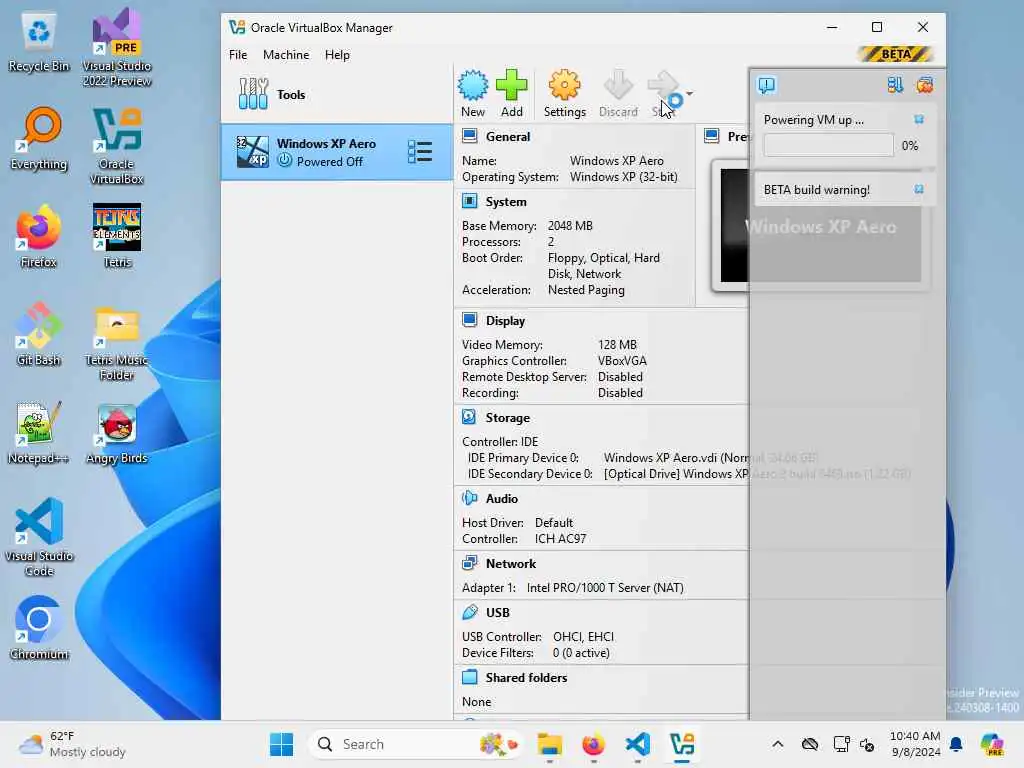Click the Storage section disk icon
Viewport: 1024px width, 768px height.
tap(470, 417)
